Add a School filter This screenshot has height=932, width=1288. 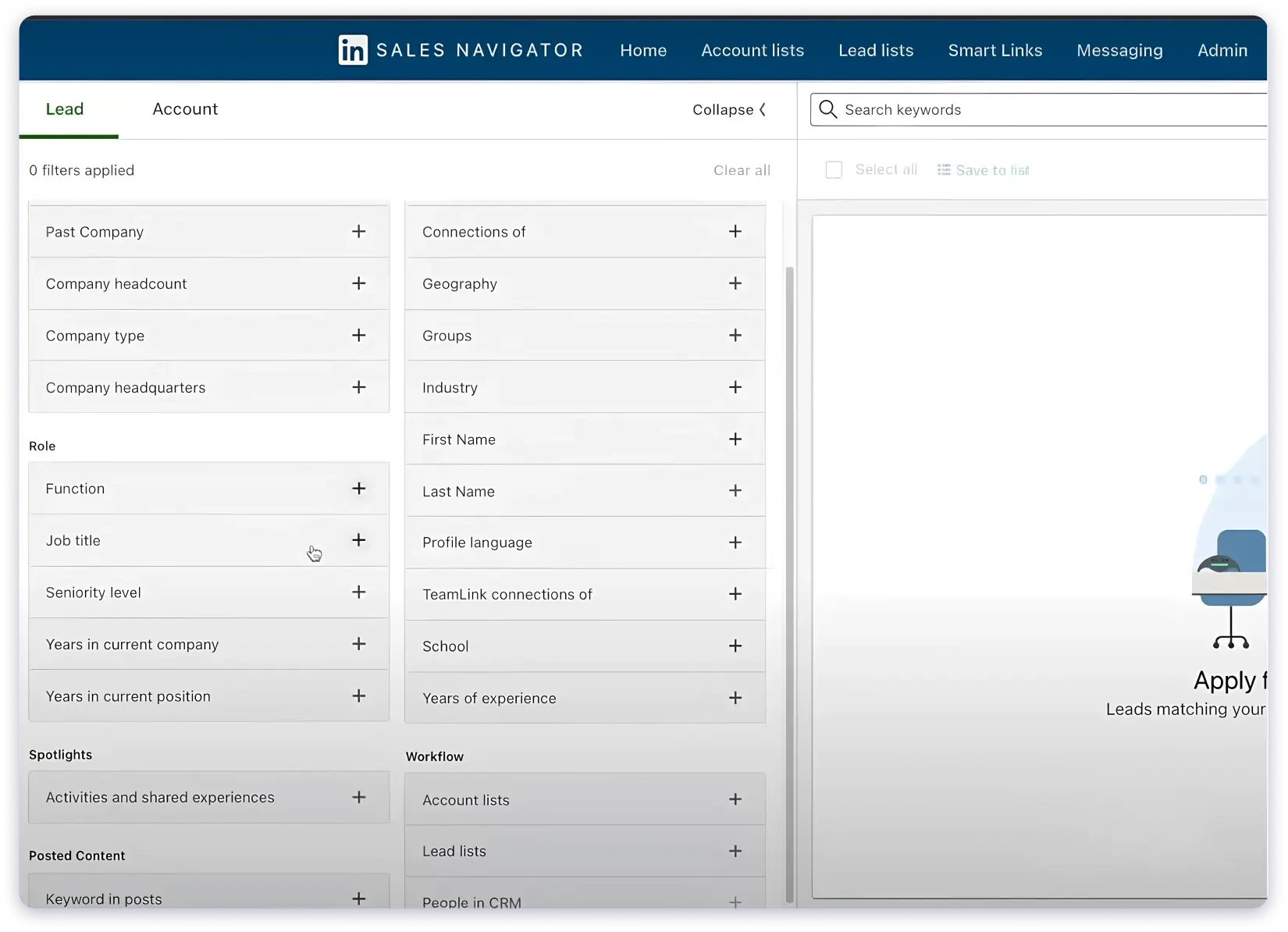[735, 646]
